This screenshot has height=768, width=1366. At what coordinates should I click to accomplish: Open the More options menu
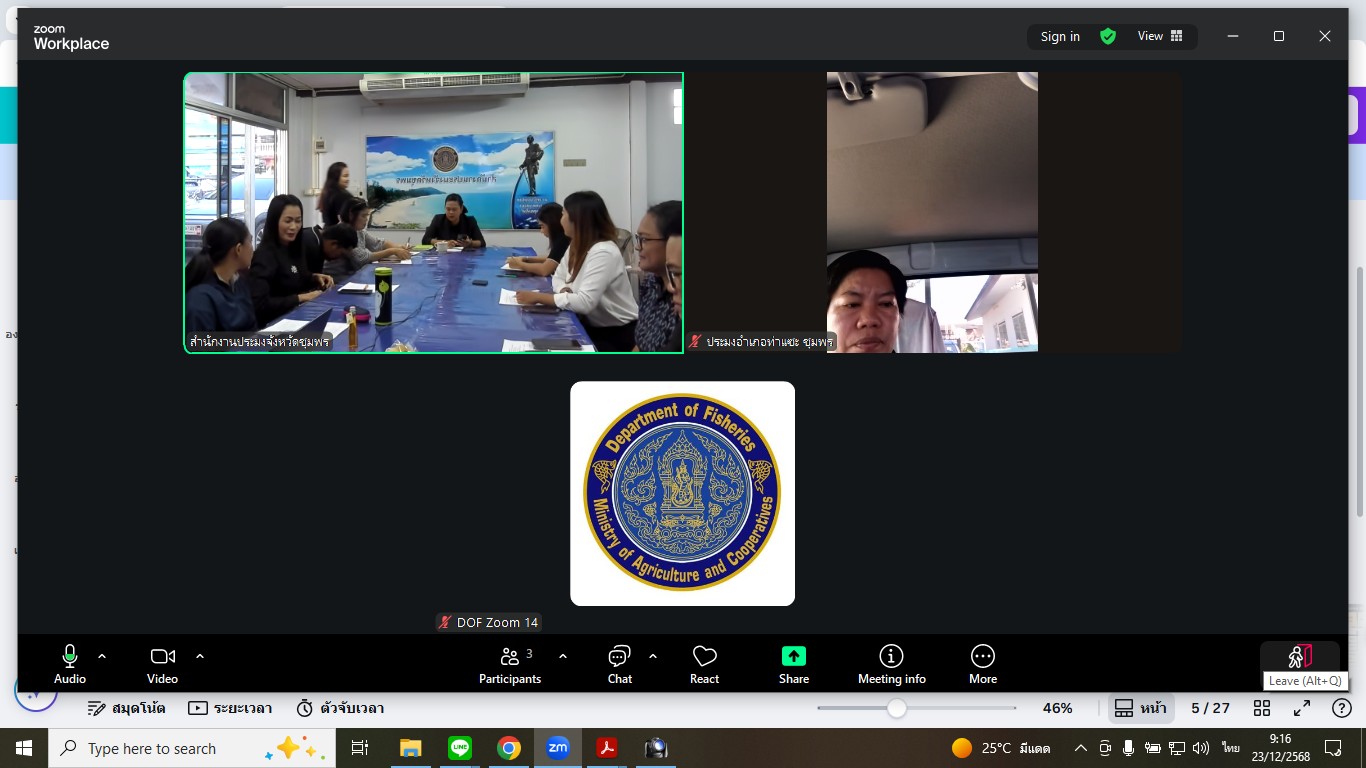982,664
